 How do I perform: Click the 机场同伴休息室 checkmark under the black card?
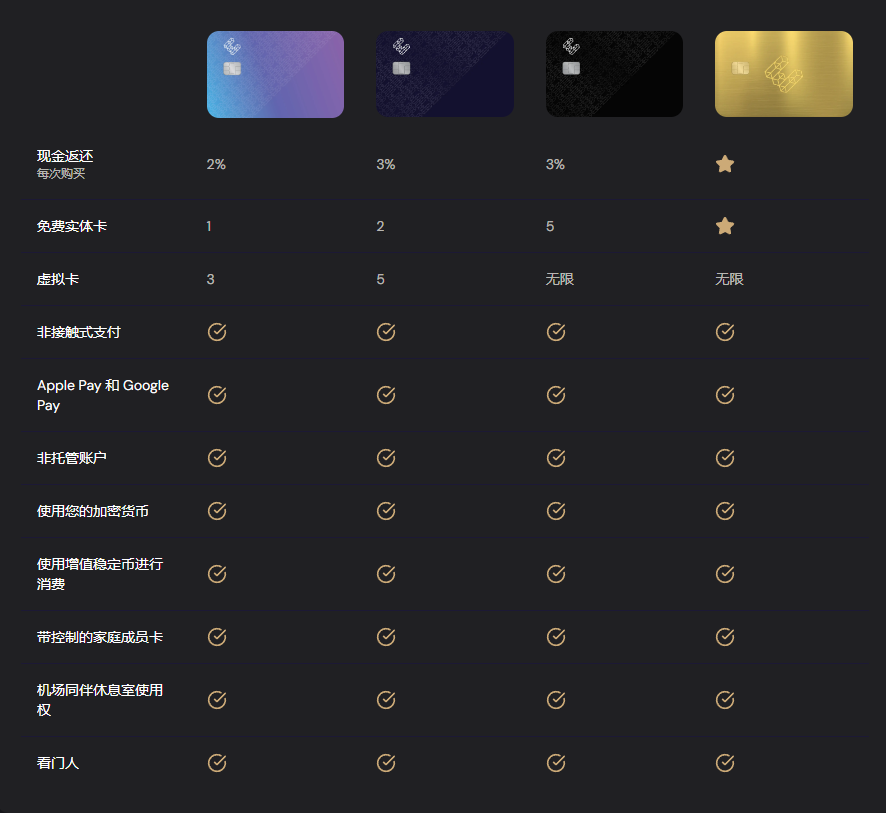click(556, 700)
